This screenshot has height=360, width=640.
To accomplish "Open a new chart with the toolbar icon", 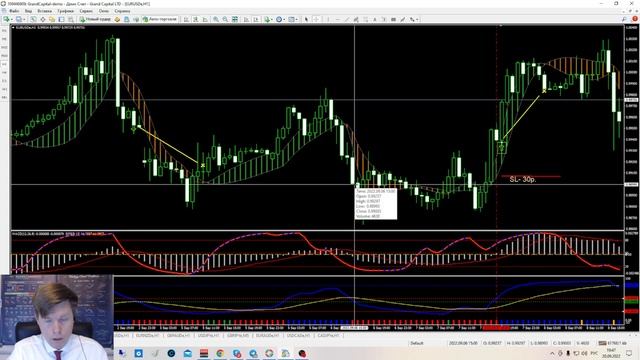I will 7,19.
